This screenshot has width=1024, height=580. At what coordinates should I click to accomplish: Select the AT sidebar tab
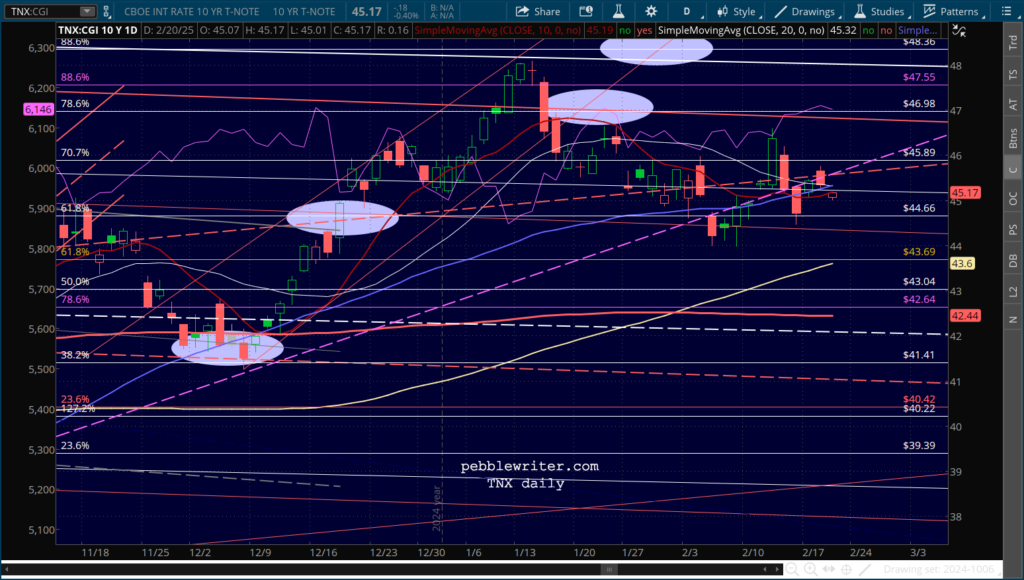[1013, 105]
